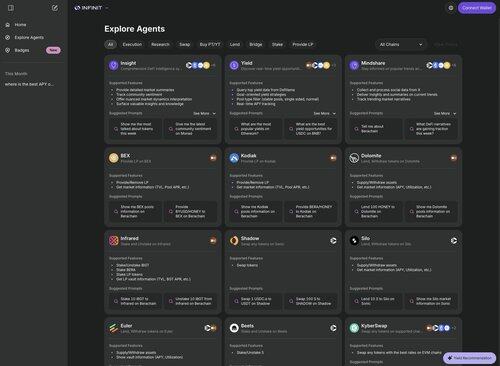Open the All Chains dropdown
The width and height of the screenshot is (500, 366).
tap(401, 44)
